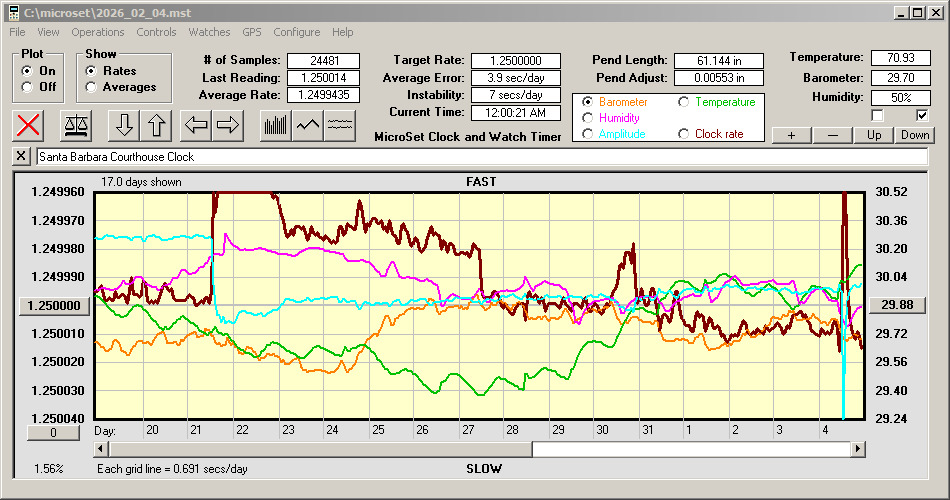Click the right arrow toolbar button
This screenshot has height=500, width=950.
click(227, 125)
